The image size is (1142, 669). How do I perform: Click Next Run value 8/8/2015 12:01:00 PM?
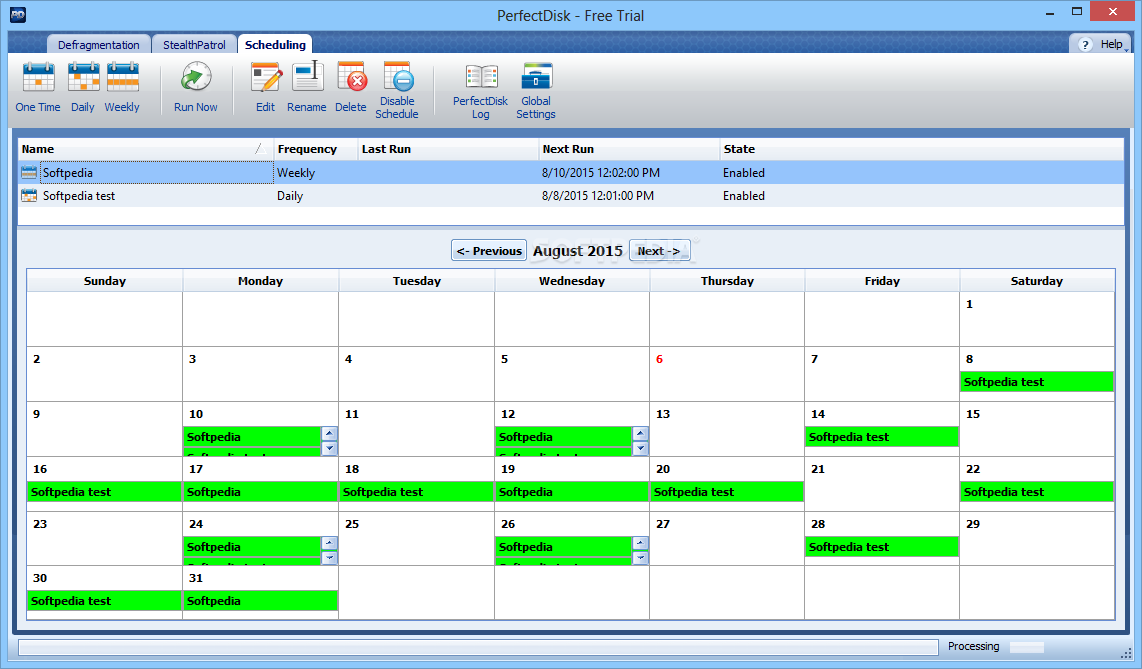(x=598, y=195)
